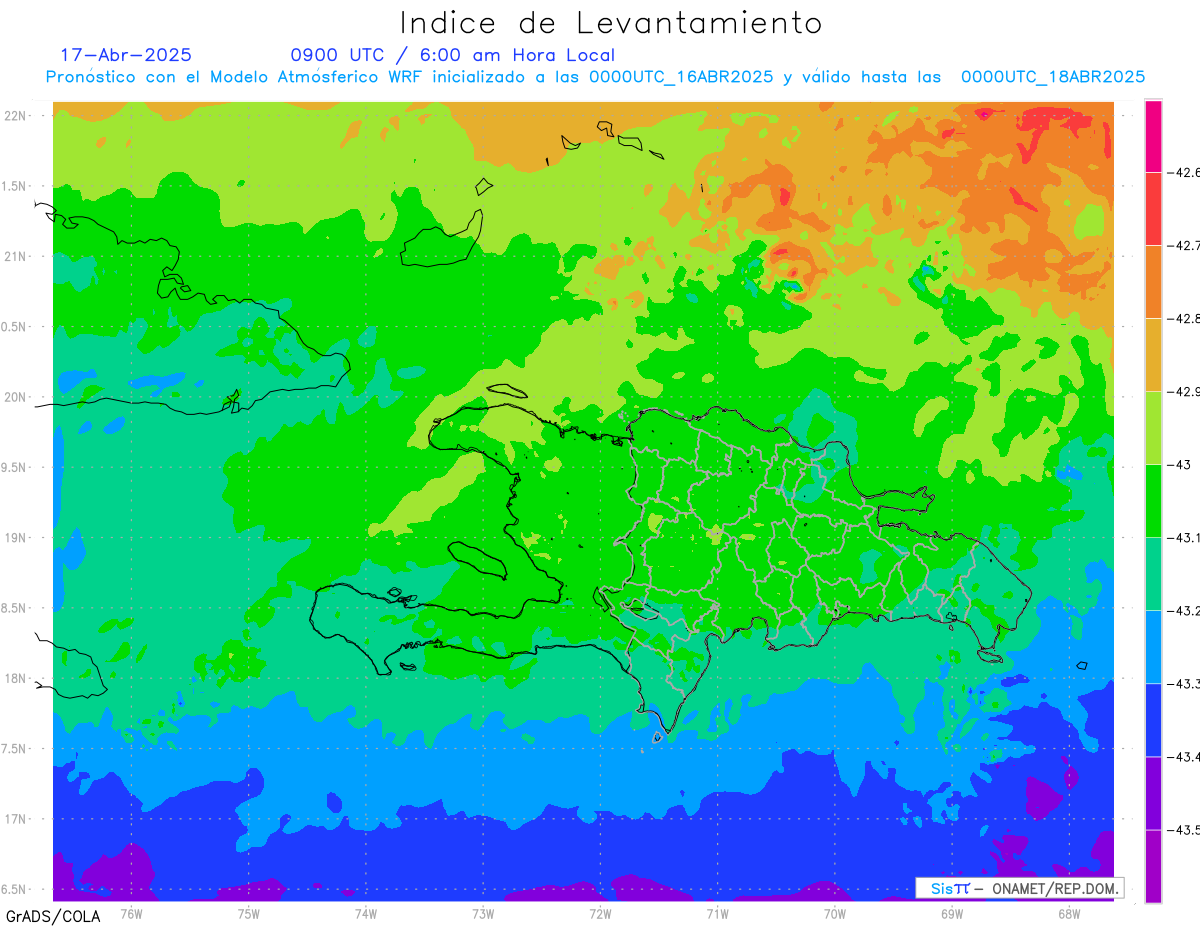Screen dimensions: 1200x927
Task: Click the 72W longitude label
Action: pyautogui.click(x=600, y=912)
